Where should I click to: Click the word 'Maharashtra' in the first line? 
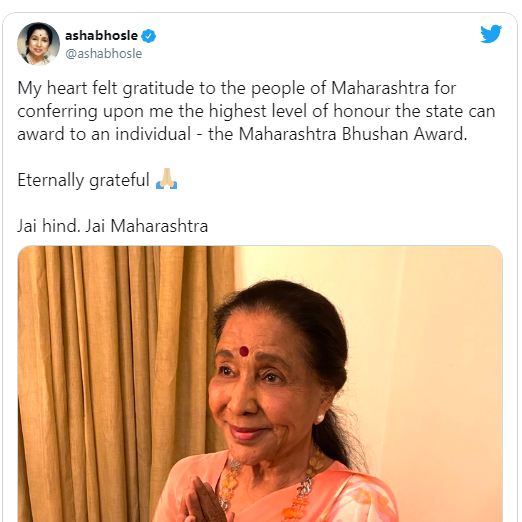click(380, 88)
